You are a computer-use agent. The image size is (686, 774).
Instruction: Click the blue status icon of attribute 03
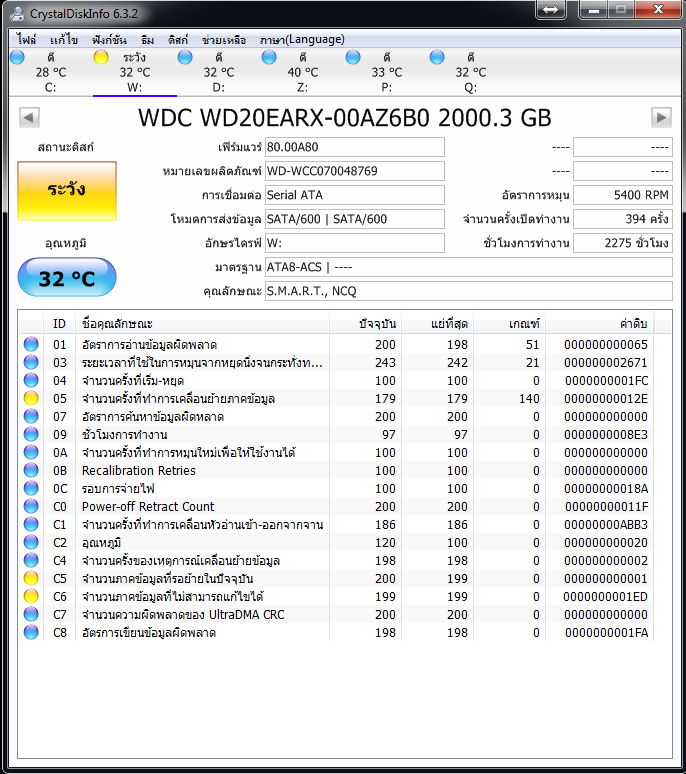pos(31,362)
